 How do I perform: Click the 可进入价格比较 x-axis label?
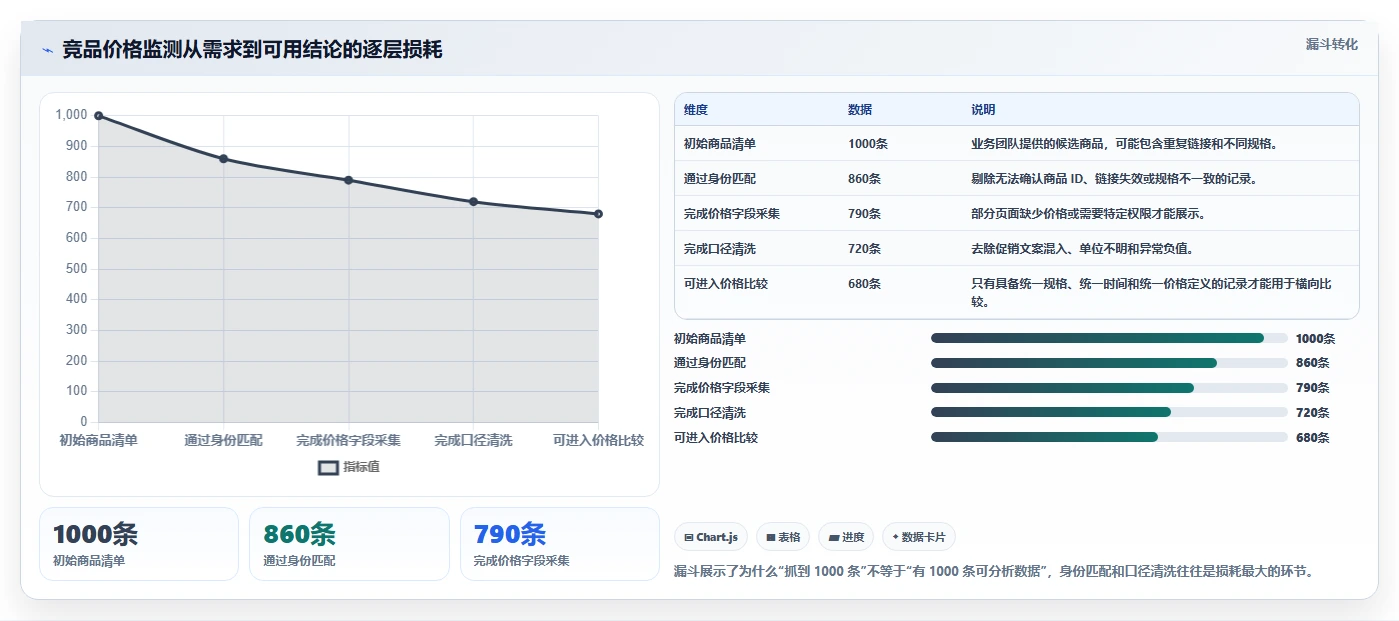[x=598, y=440]
